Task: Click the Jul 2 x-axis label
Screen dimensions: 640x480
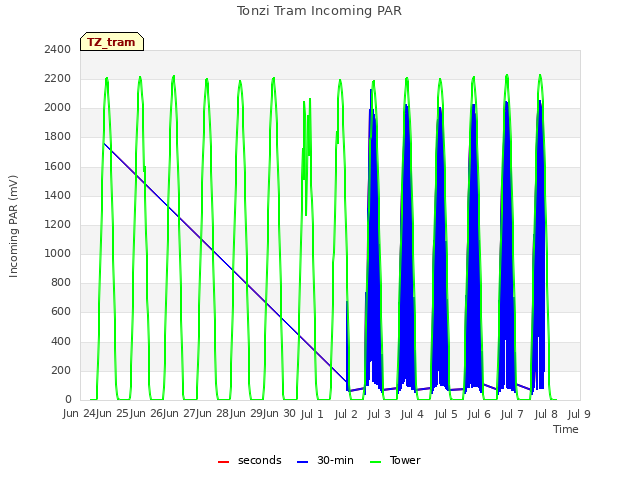Action: click(346, 415)
